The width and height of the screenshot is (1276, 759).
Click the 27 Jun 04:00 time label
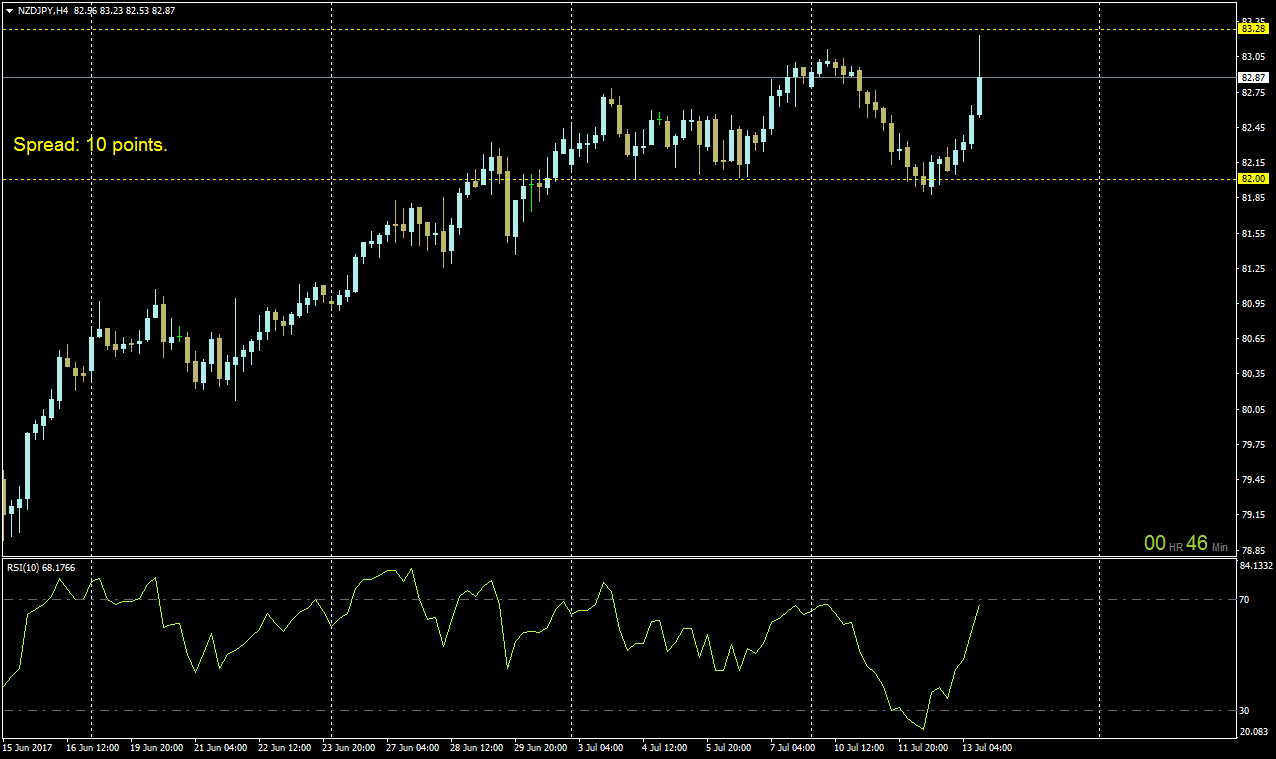pos(413,747)
